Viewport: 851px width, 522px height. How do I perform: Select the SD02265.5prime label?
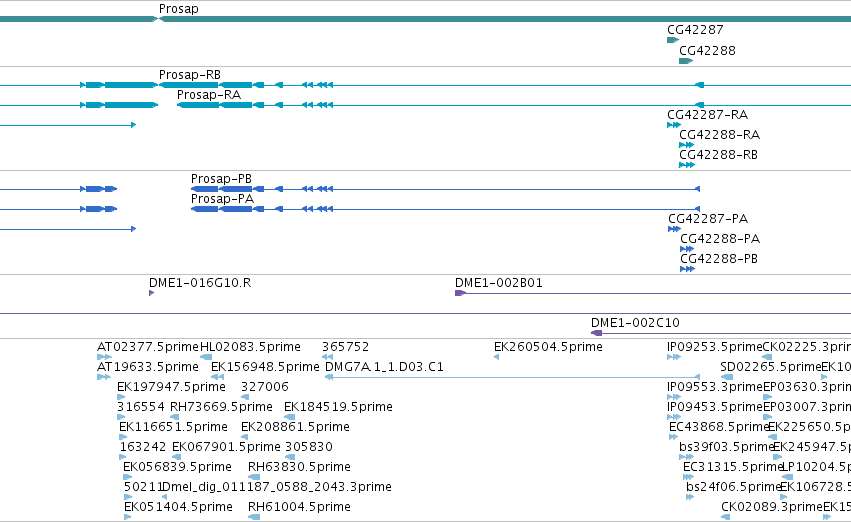pyautogui.click(x=771, y=367)
